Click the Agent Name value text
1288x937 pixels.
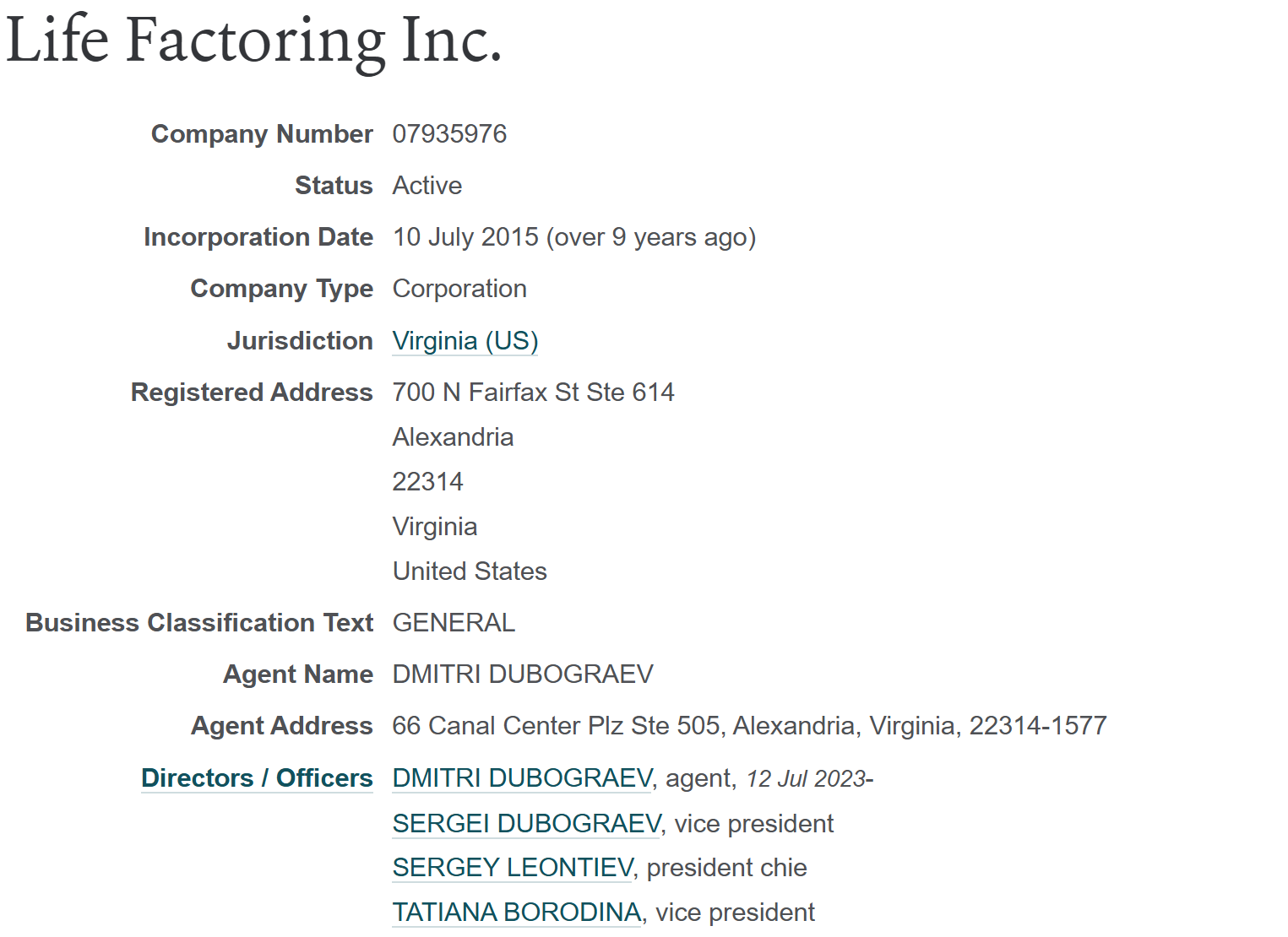point(523,674)
